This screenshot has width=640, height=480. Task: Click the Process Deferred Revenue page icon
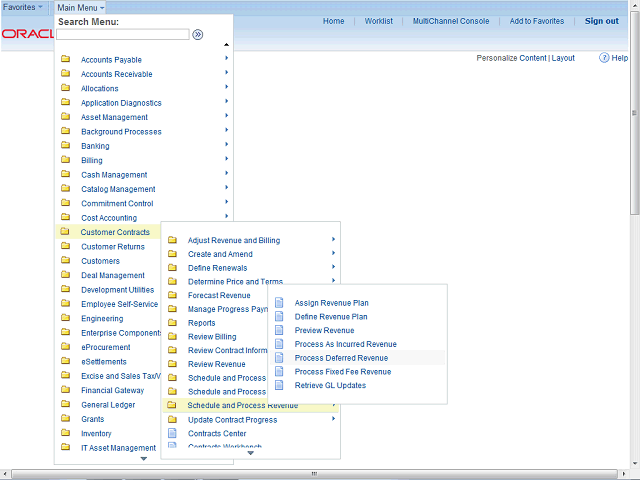(x=279, y=357)
